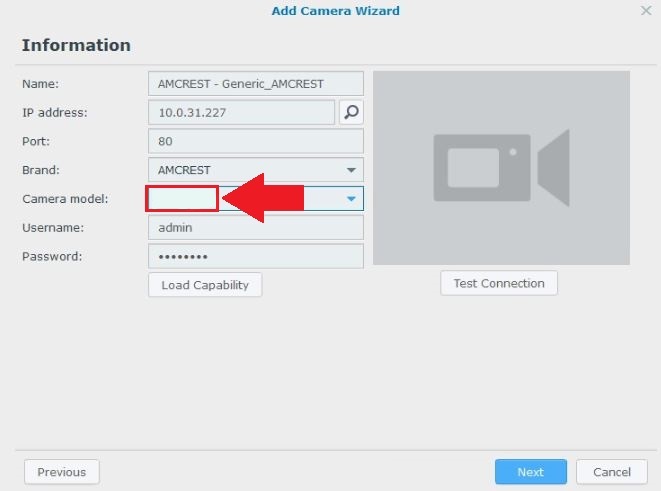Click the Name input field
Image resolution: width=661 pixels, height=491 pixels.
point(255,83)
